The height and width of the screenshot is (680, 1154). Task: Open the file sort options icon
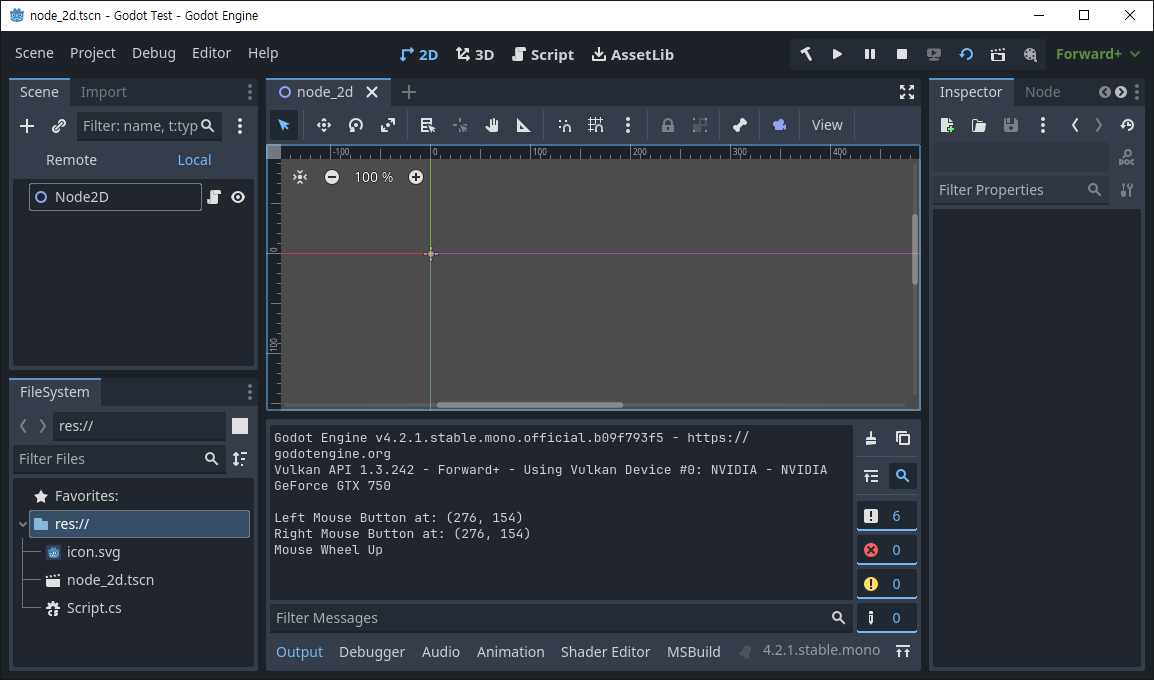240,458
